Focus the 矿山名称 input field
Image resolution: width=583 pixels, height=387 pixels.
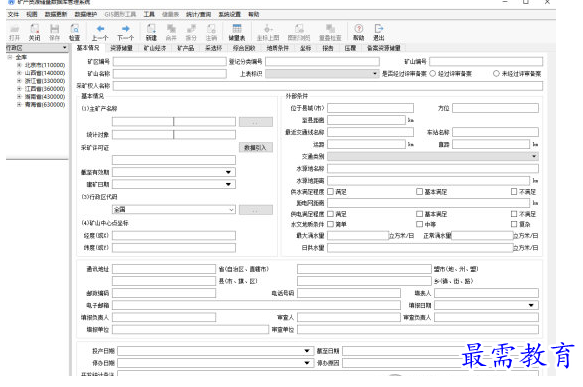169,74
